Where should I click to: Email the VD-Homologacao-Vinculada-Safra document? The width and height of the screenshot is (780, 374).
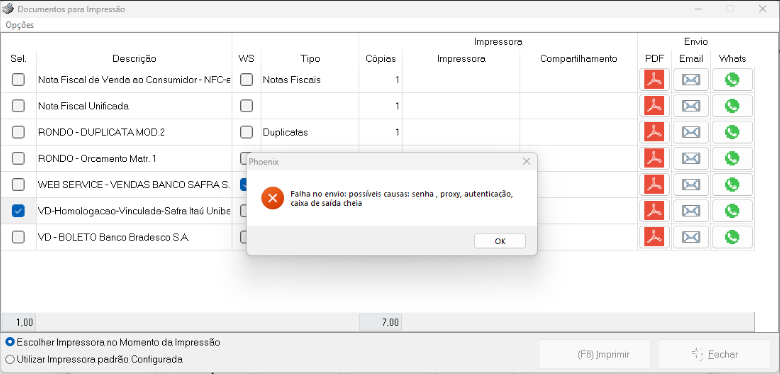click(691, 211)
